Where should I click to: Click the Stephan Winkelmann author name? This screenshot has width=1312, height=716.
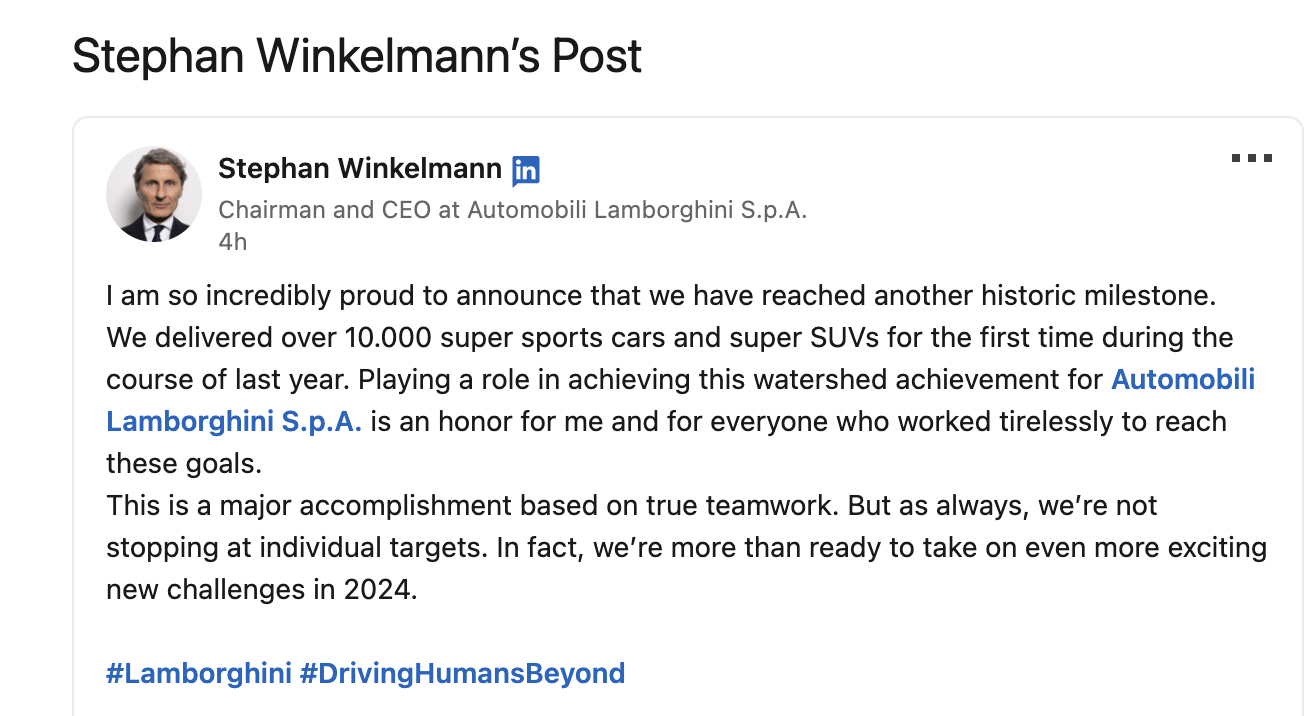pyautogui.click(x=360, y=169)
